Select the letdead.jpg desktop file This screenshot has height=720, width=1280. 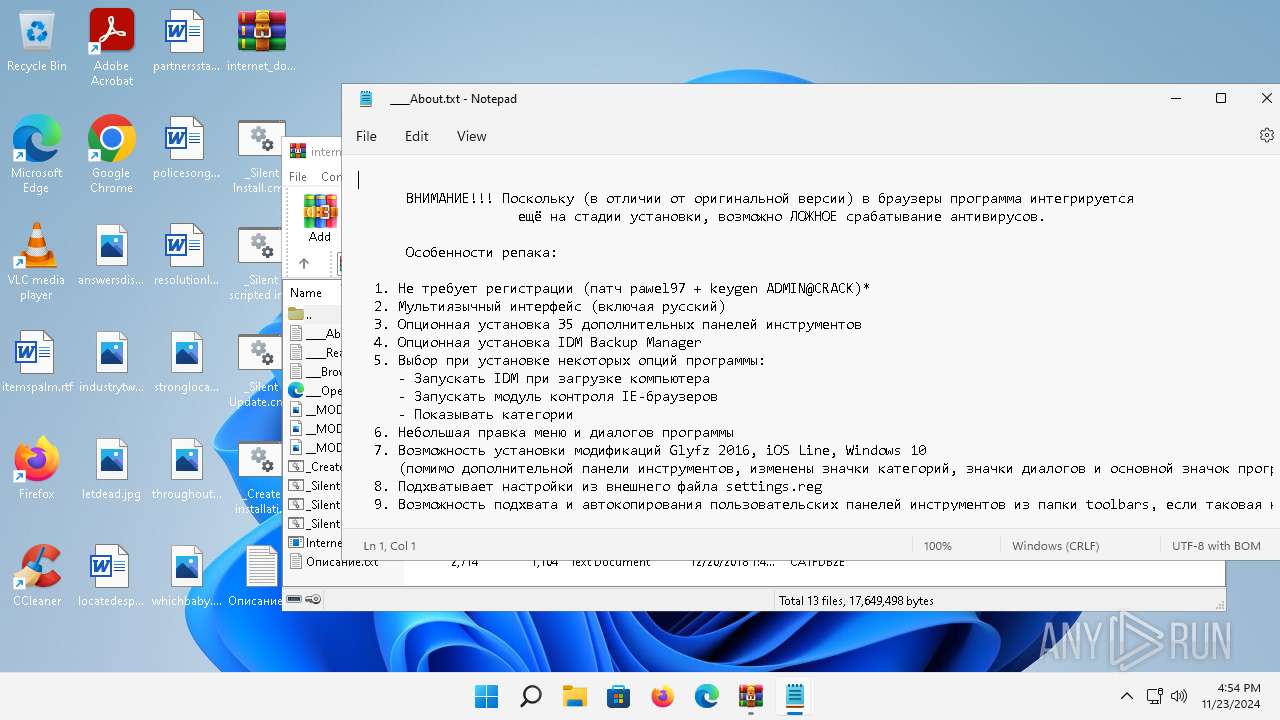(111, 469)
